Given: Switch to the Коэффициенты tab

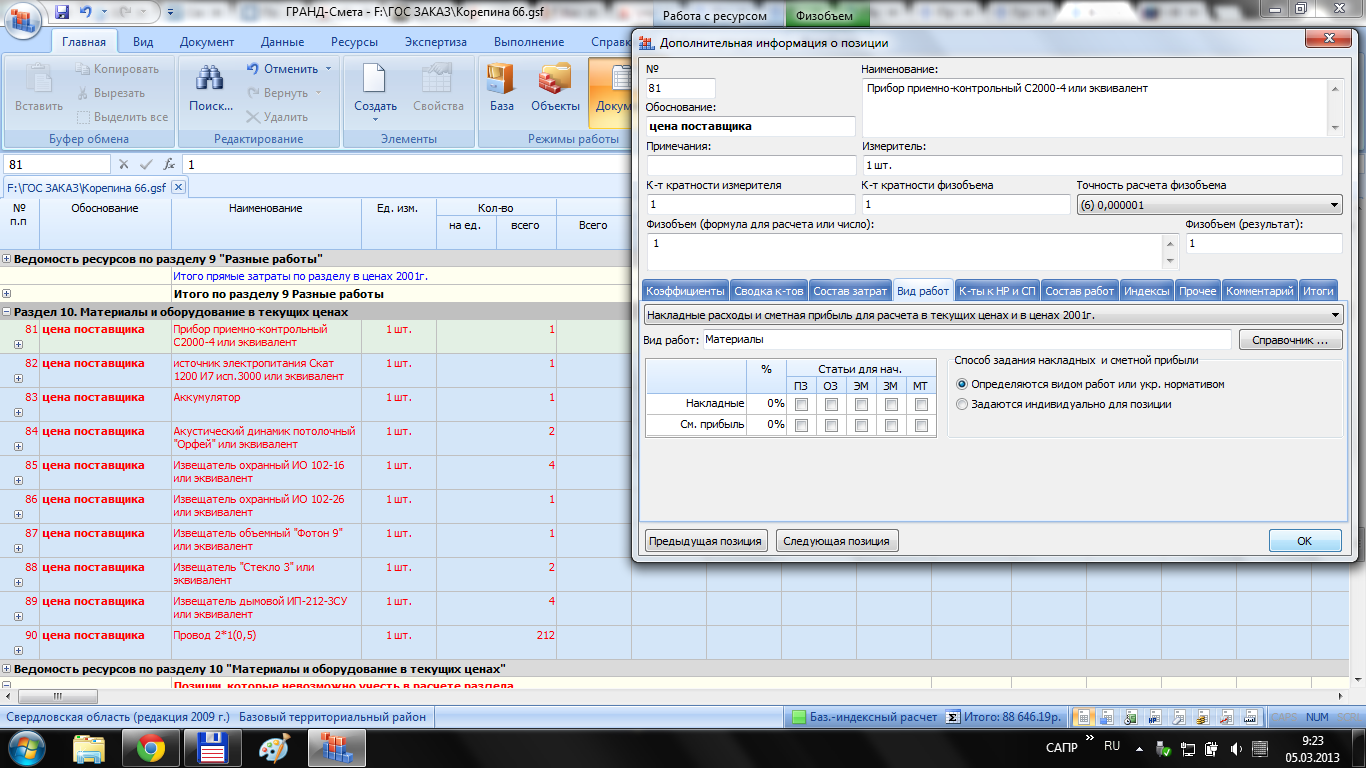Looking at the screenshot, I should pyautogui.click(x=684, y=291).
